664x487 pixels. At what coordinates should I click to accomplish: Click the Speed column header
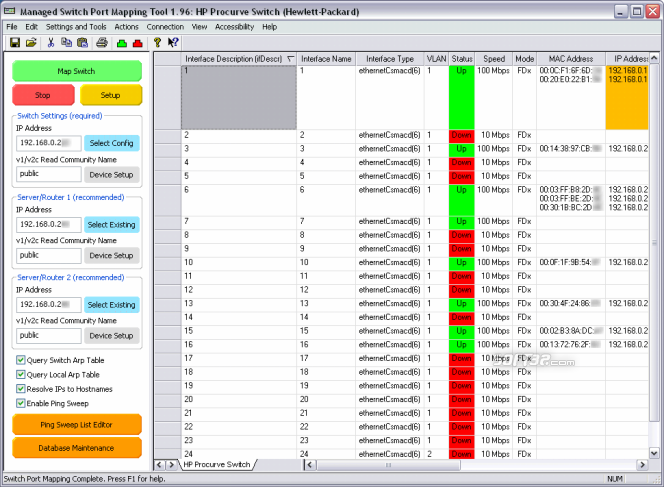(494, 59)
